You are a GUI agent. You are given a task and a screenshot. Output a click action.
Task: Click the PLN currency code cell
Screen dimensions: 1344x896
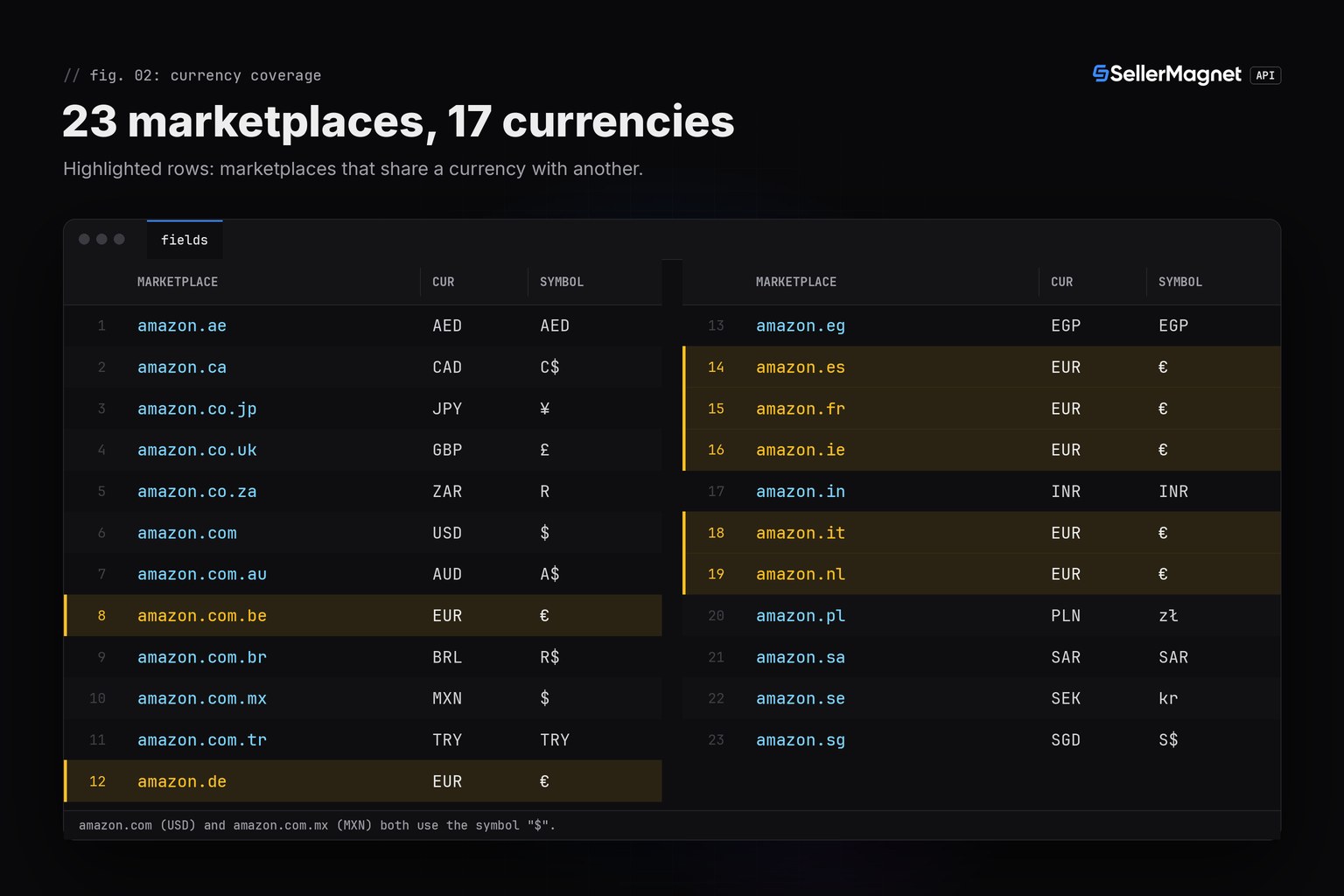pyautogui.click(x=1066, y=616)
